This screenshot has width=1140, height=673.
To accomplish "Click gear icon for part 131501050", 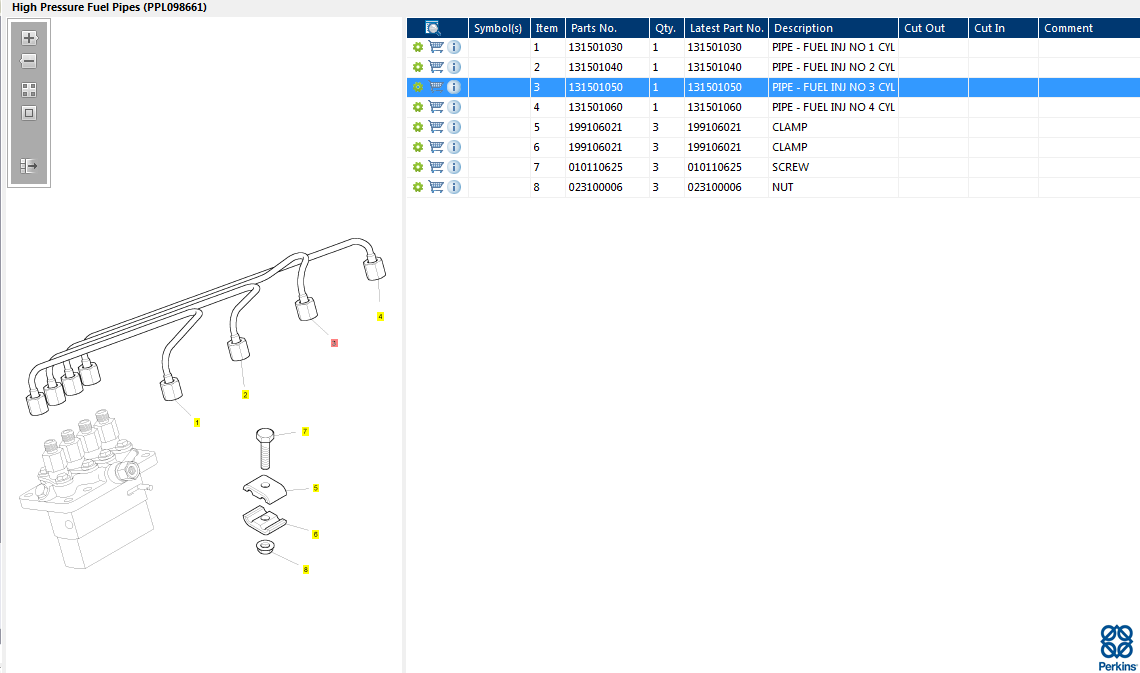I will pyautogui.click(x=418, y=87).
